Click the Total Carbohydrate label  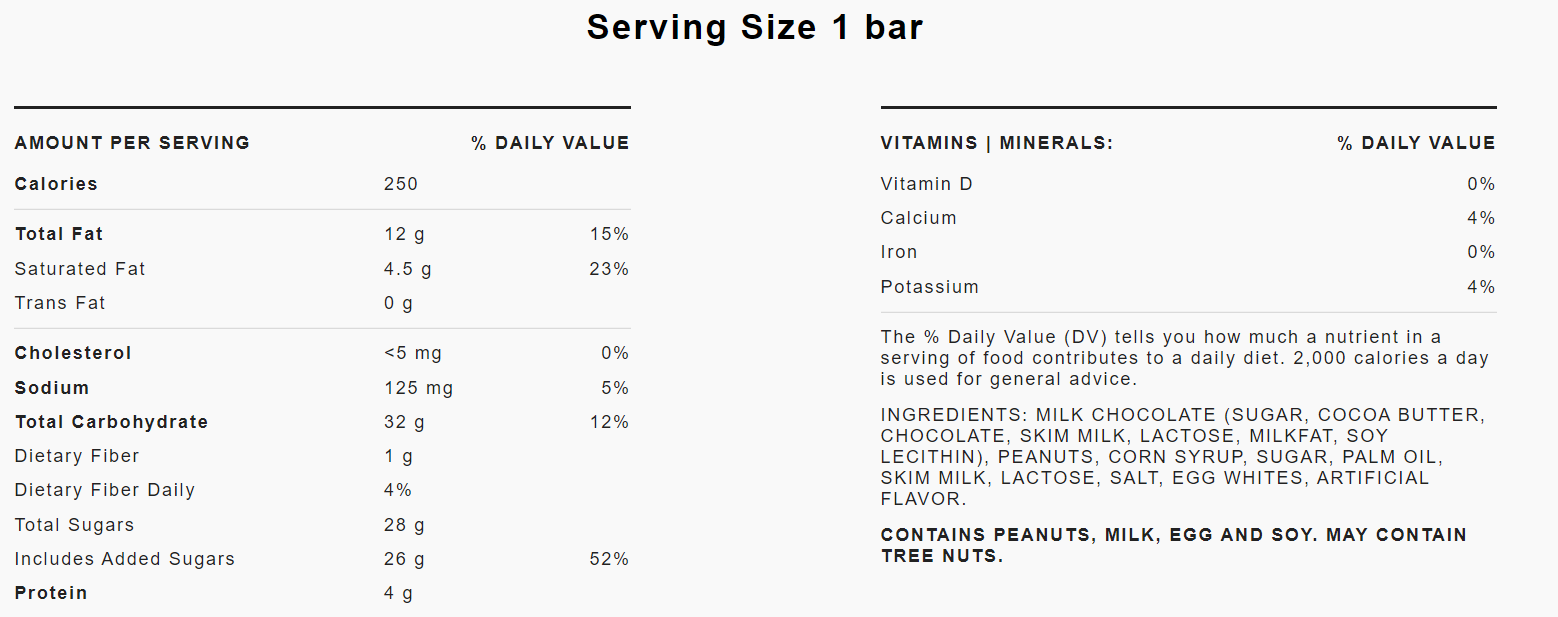click(x=111, y=422)
